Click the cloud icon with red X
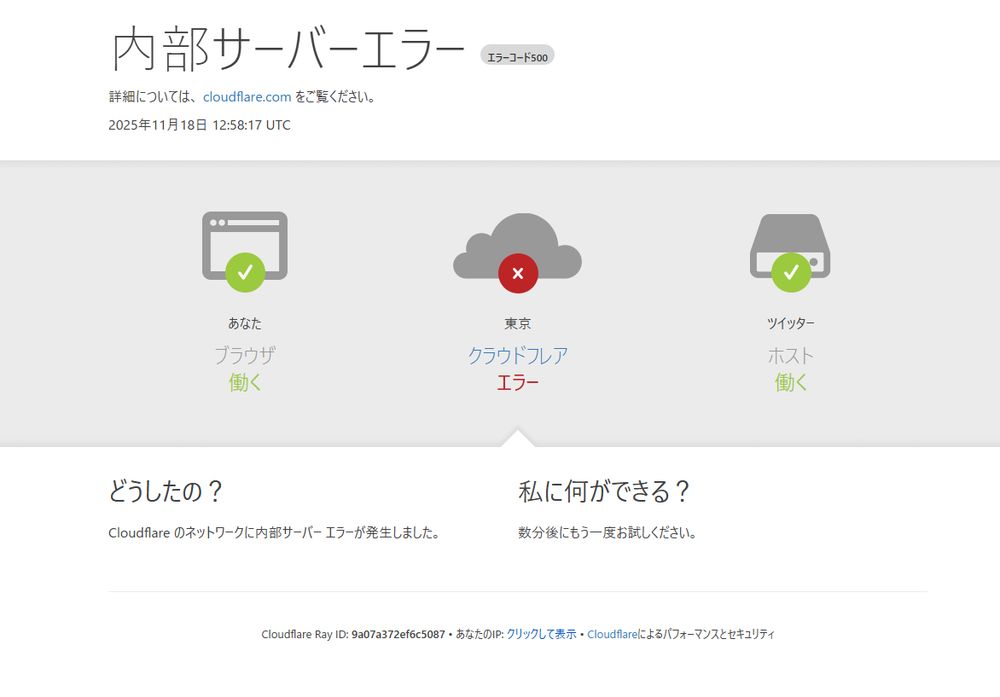This screenshot has width=1000, height=697. coord(517,253)
